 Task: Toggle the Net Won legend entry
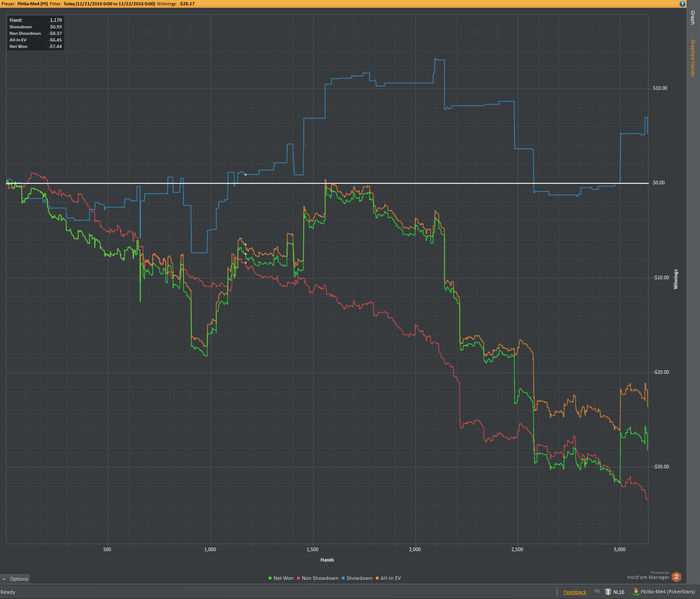point(281,578)
